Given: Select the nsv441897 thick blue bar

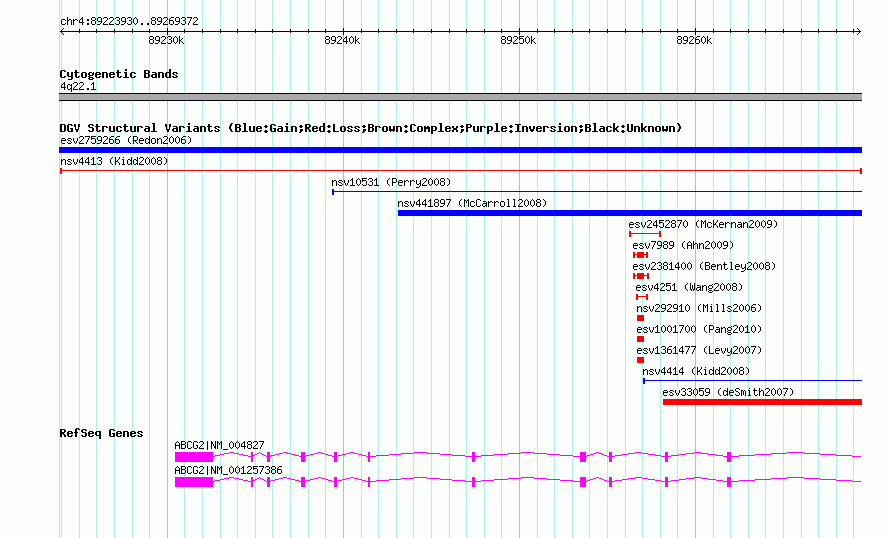Looking at the screenshot, I should [x=630, y=213].
